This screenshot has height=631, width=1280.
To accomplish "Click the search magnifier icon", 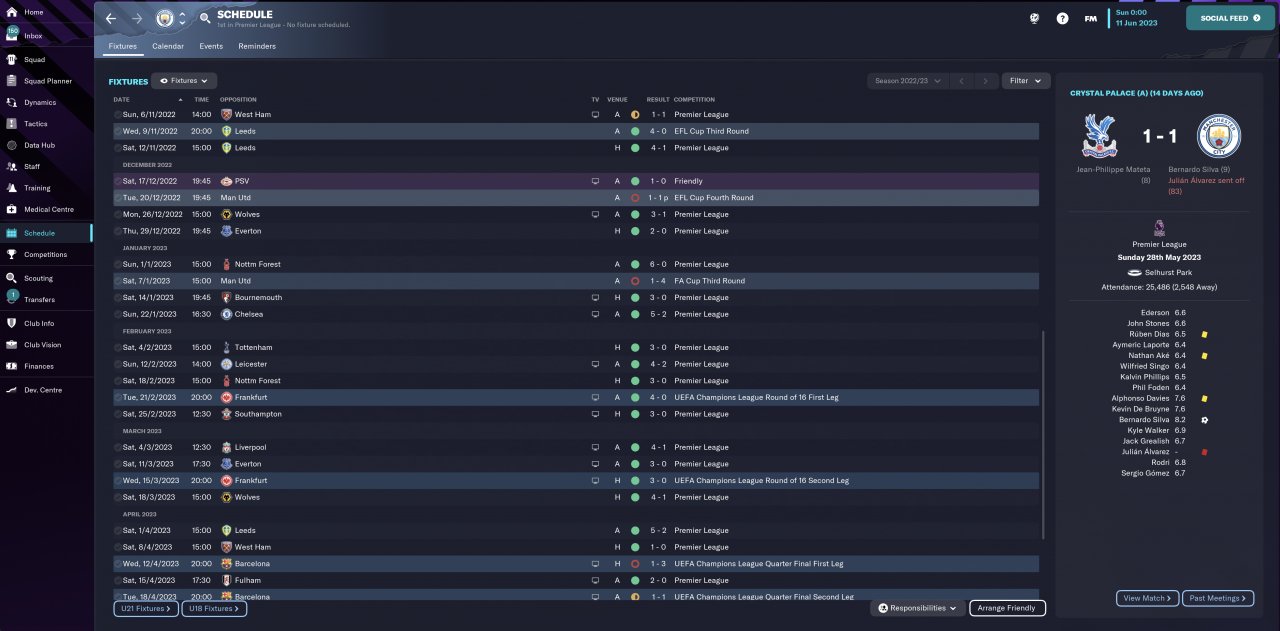I will point(205,18).
